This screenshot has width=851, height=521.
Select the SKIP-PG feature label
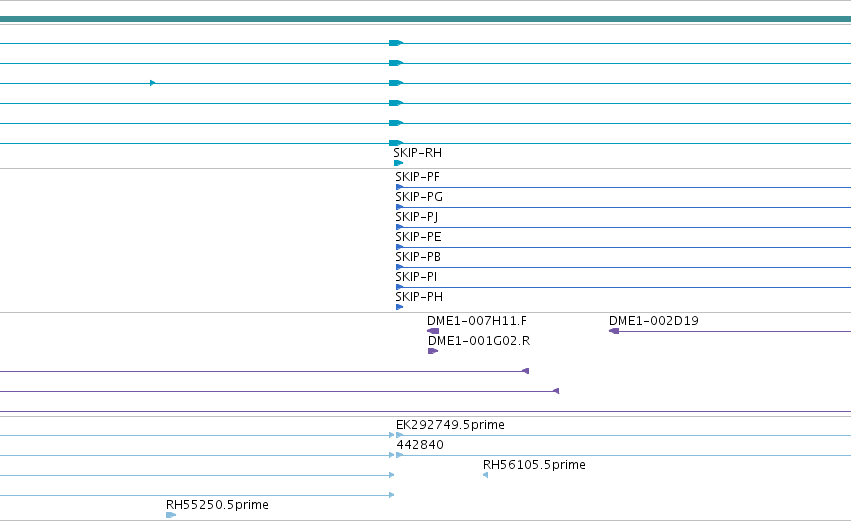pos(419,197)
